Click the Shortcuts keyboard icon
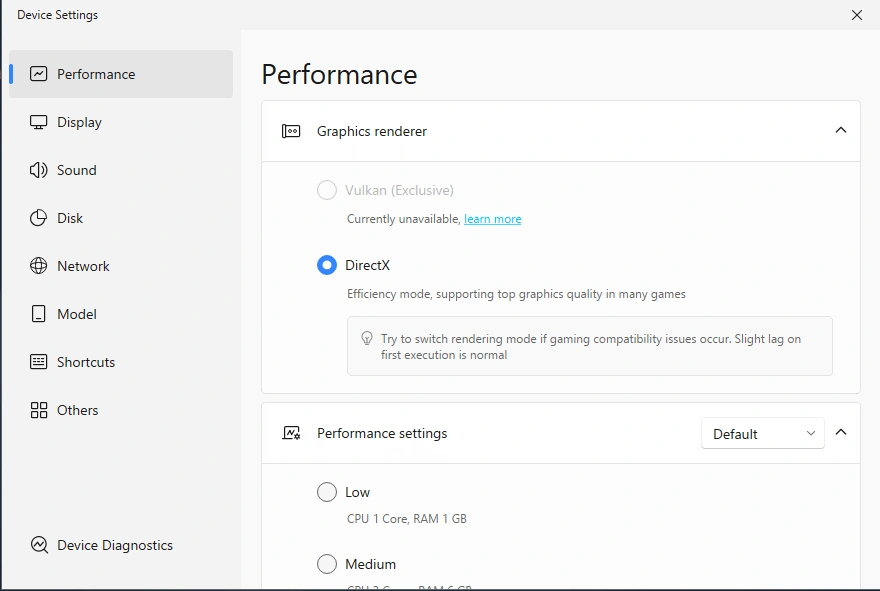 point(39,362)
